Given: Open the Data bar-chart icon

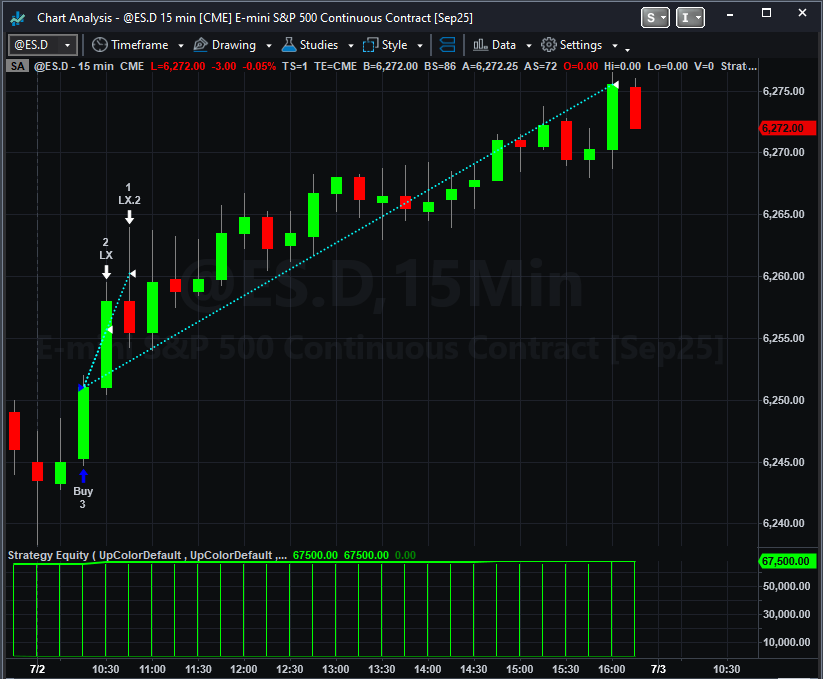Looking at the screenshot, I should pos(480,45).
